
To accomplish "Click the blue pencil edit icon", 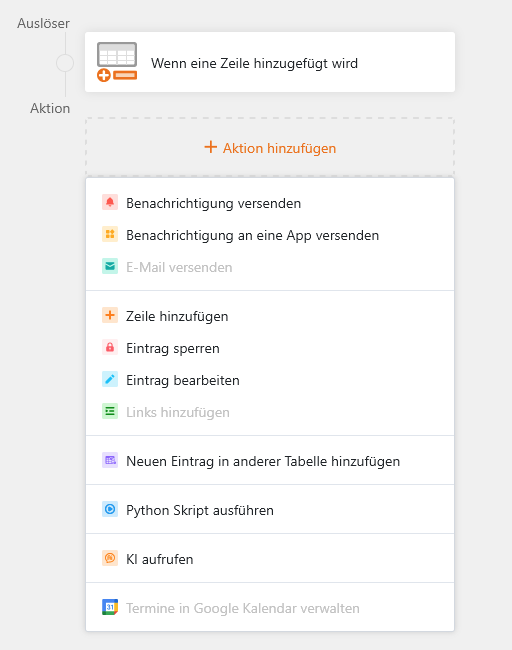I will pos(110,379).
